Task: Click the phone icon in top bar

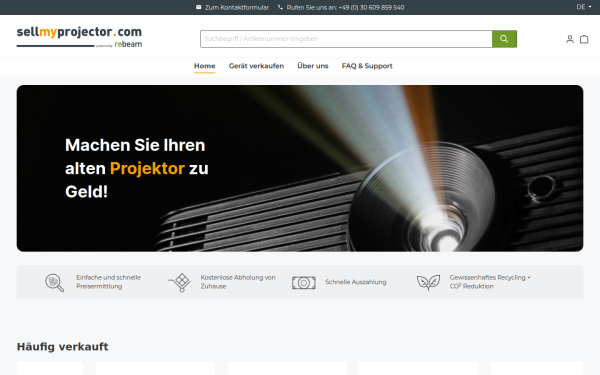Action: click(280, 7)
